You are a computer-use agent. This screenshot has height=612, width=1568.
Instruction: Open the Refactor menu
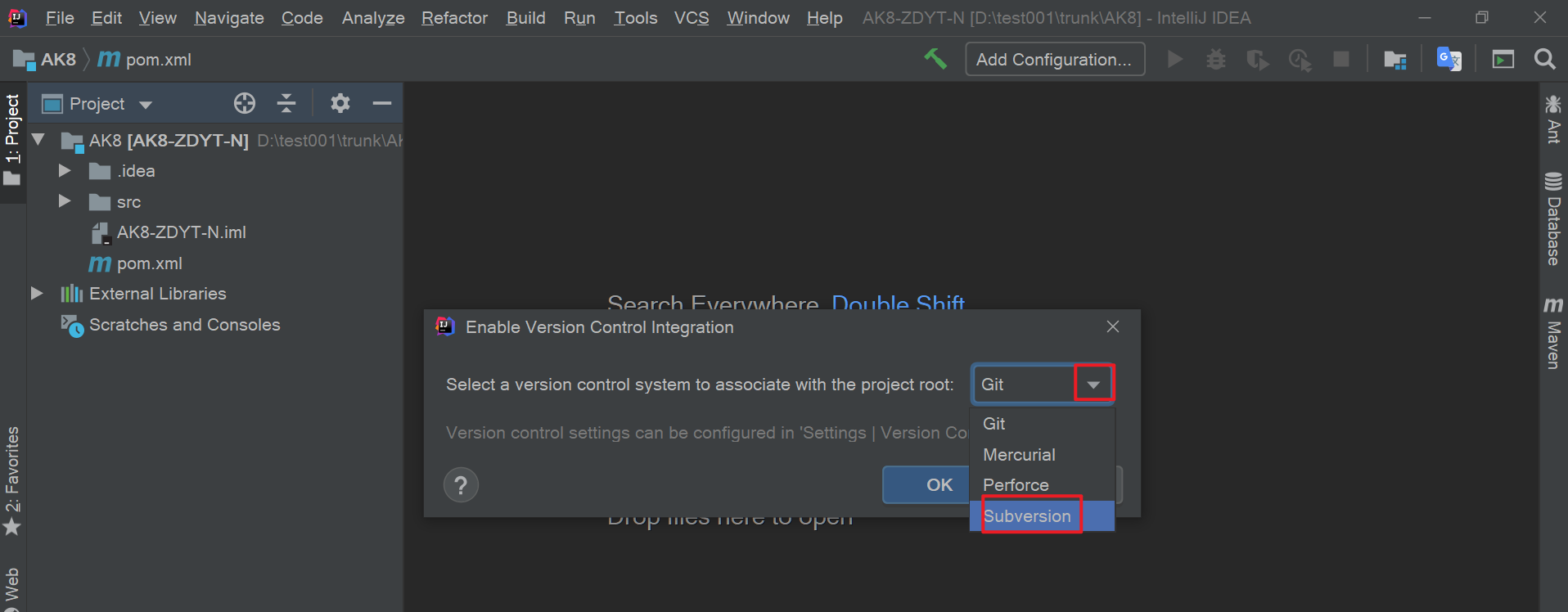(454, 18)
